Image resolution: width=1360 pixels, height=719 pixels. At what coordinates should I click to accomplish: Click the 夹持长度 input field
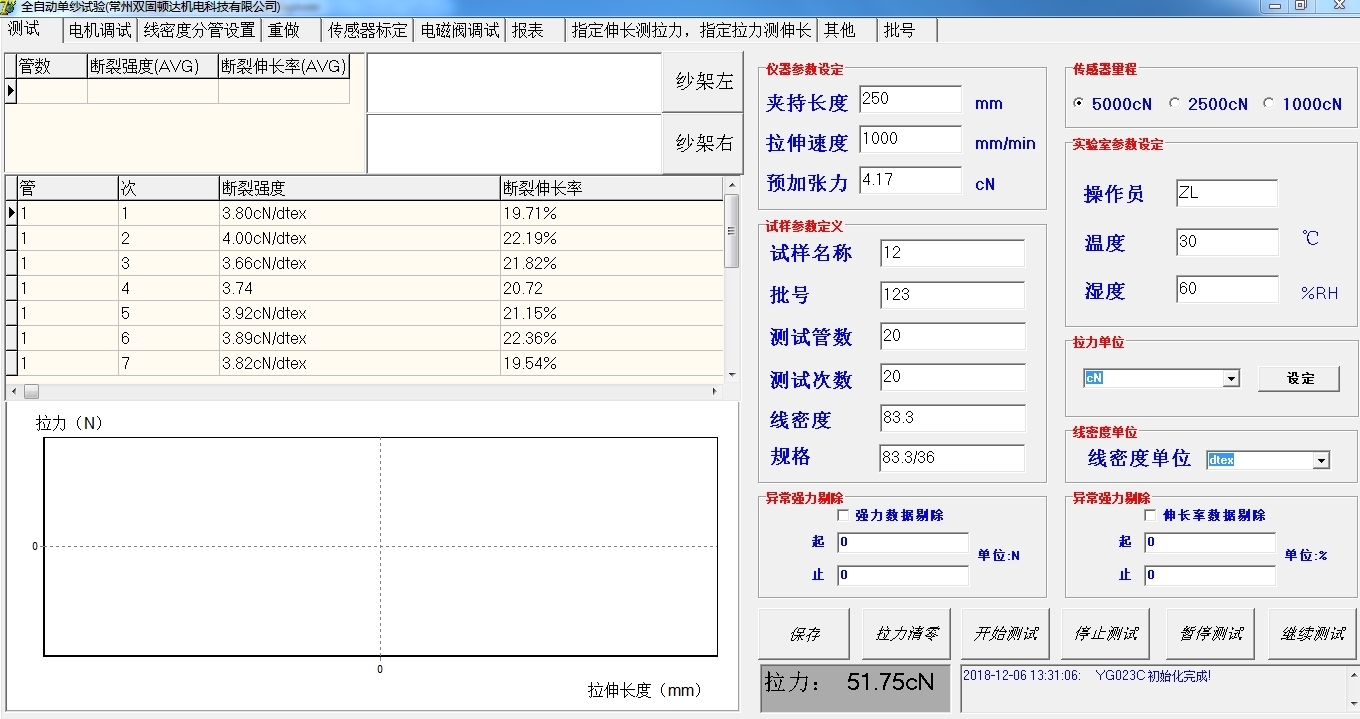coord(909,99)
